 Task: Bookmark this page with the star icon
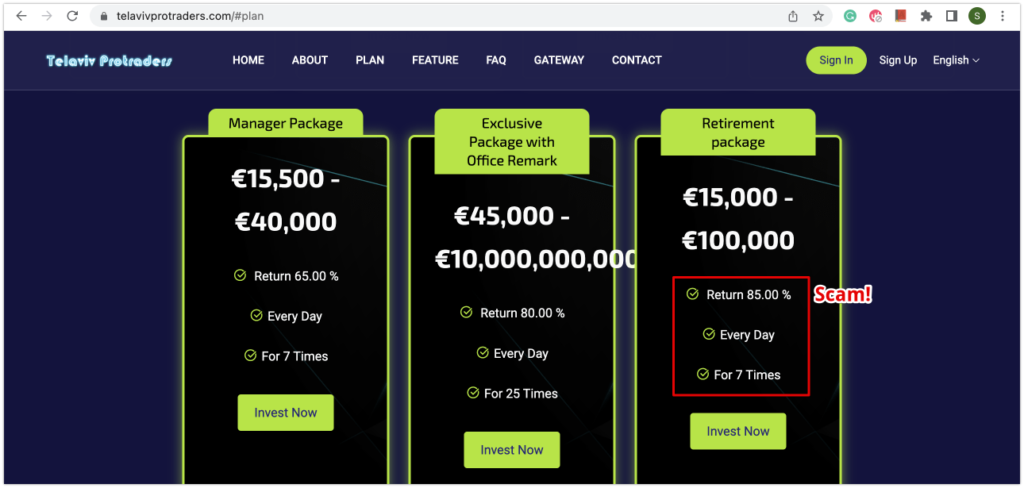coord(818,16)
